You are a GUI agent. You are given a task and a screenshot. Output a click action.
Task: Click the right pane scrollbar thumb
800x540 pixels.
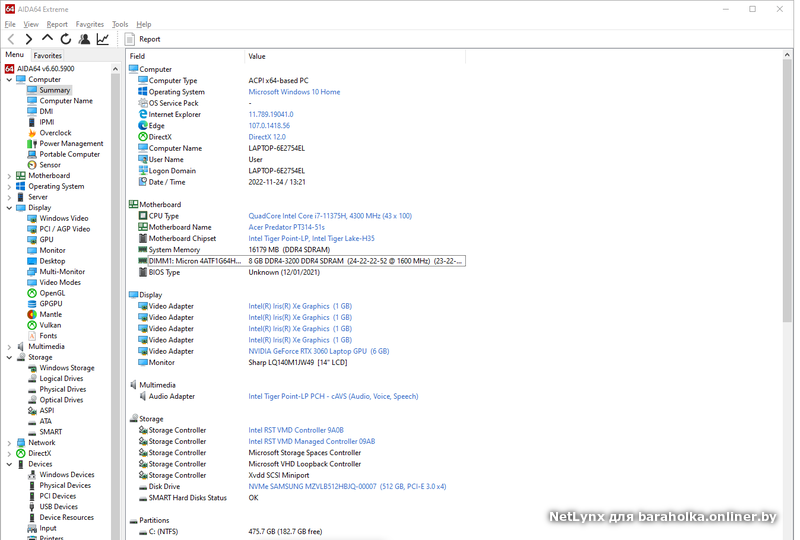(787, 190)
